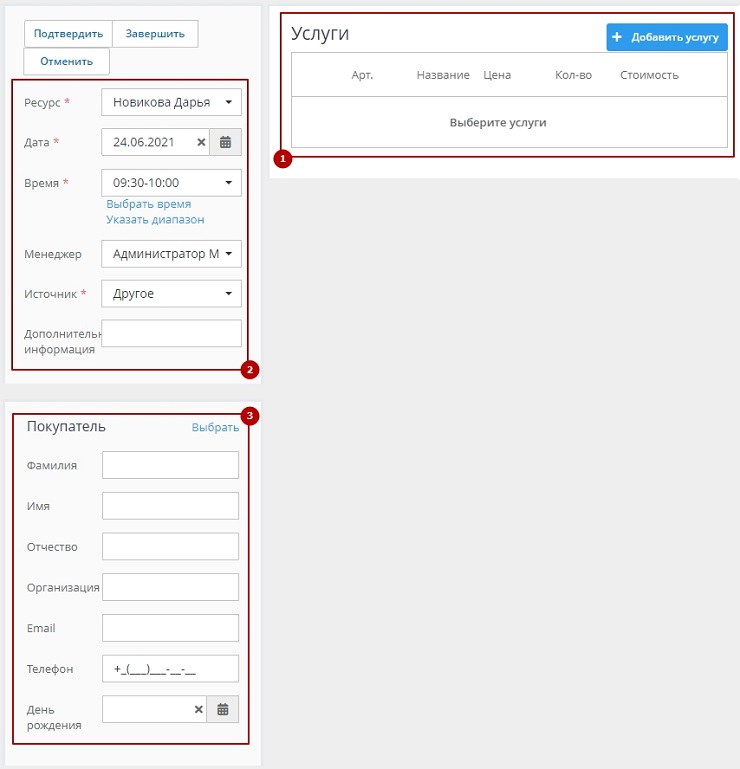
Task: Open the birthday calendar picker icon
Action: point(224,710)
